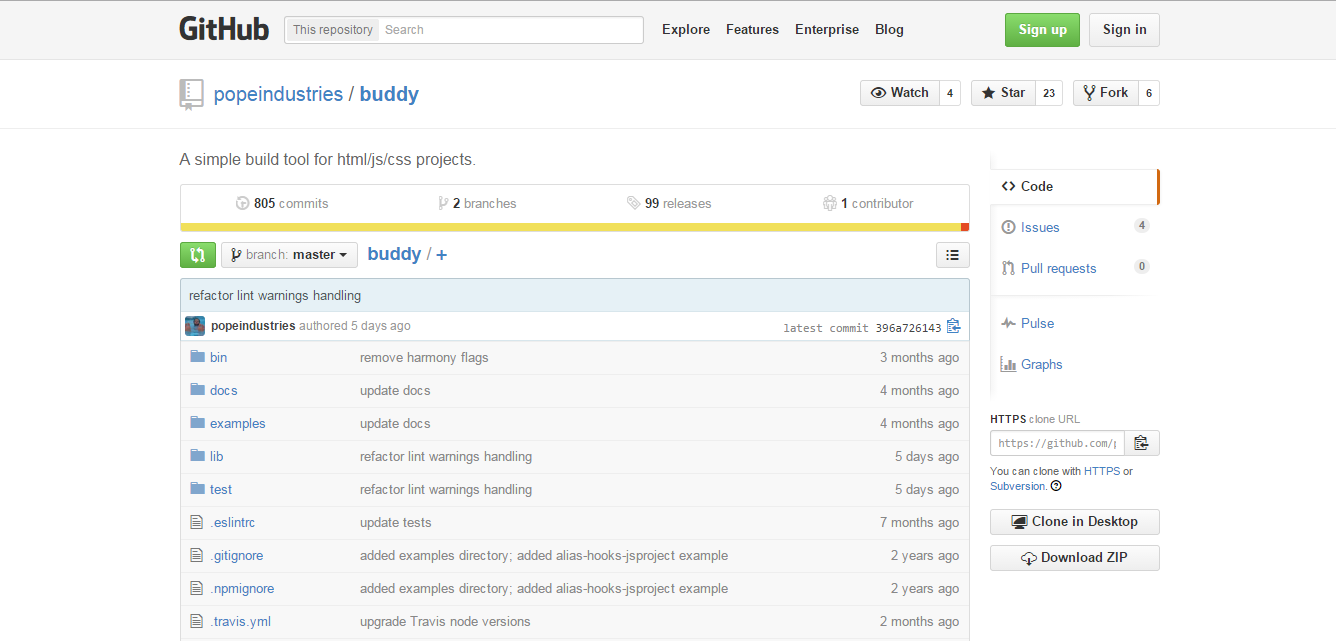Click the green compare and review button
This screenshot has height=641, width=1336.
pyautogui.click(x=198, y=255)
